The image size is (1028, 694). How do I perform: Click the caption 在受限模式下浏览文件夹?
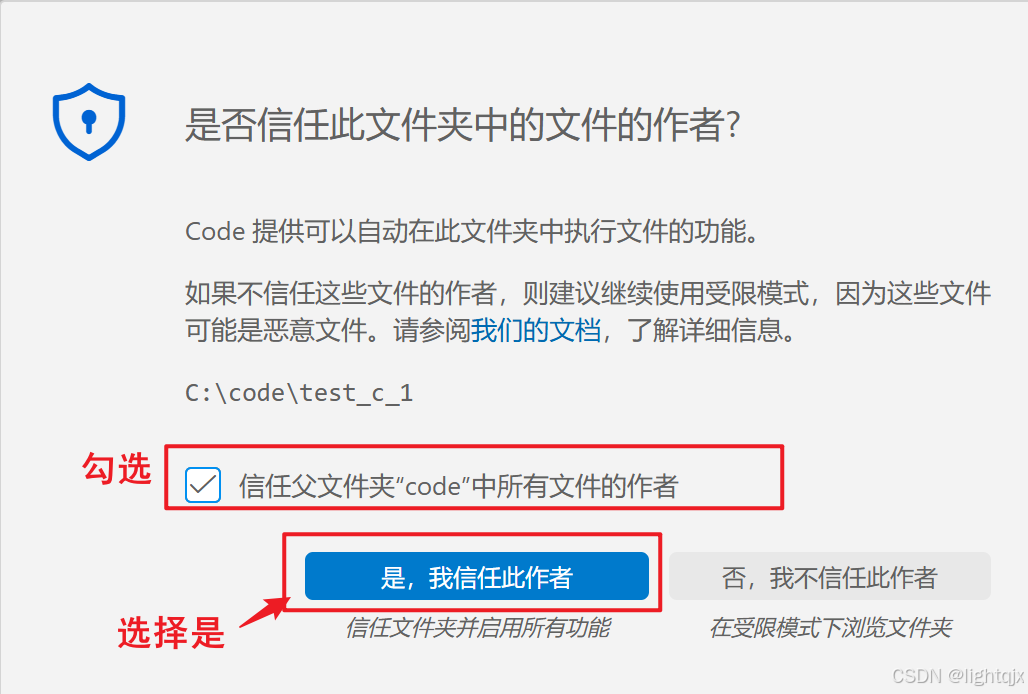[830, 628]
